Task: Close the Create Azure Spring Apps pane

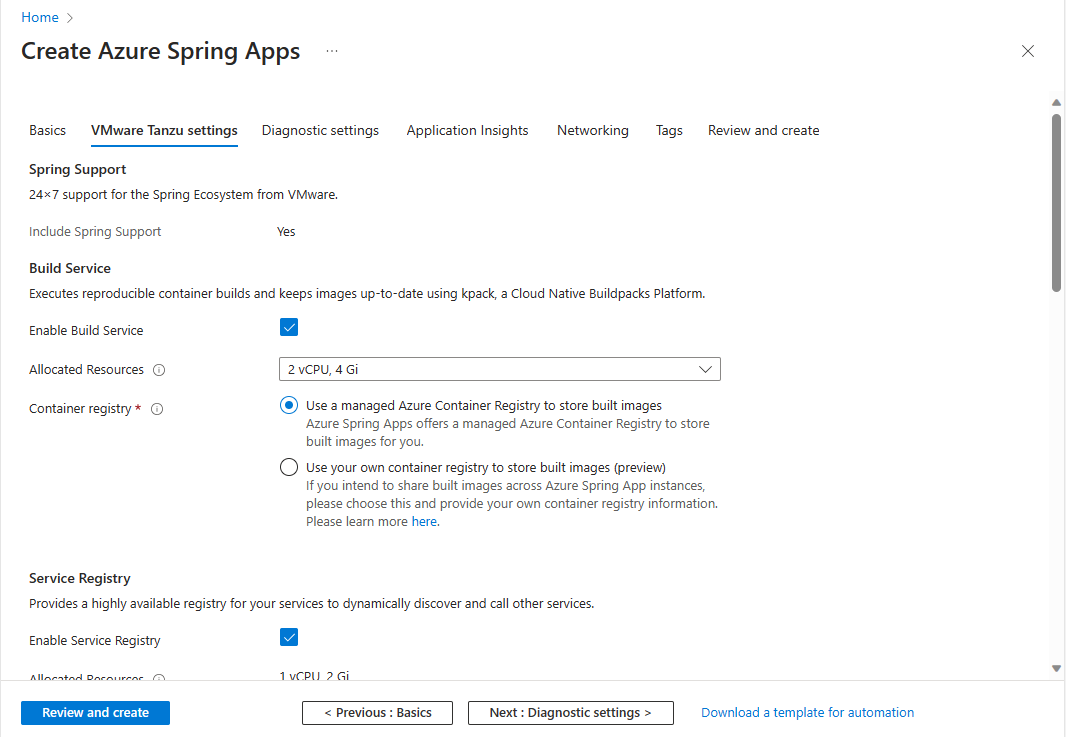Action: [1027, 52]
